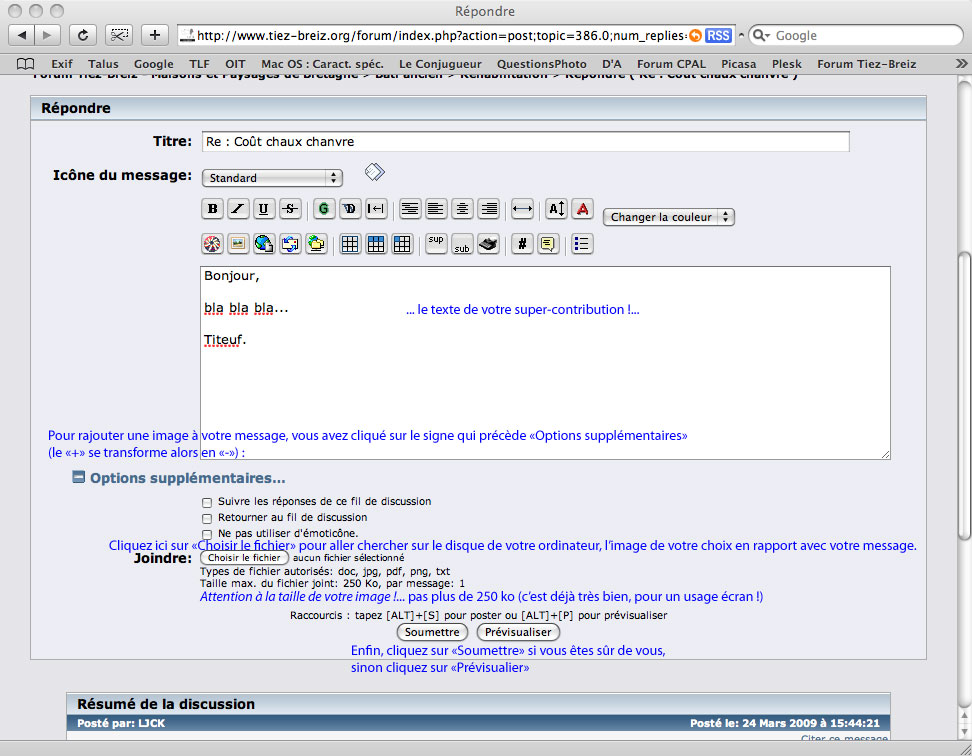The image size is (972, 756).
Task: Open the 'Standard' message icon dropdown
Action: tap(272, 178)
